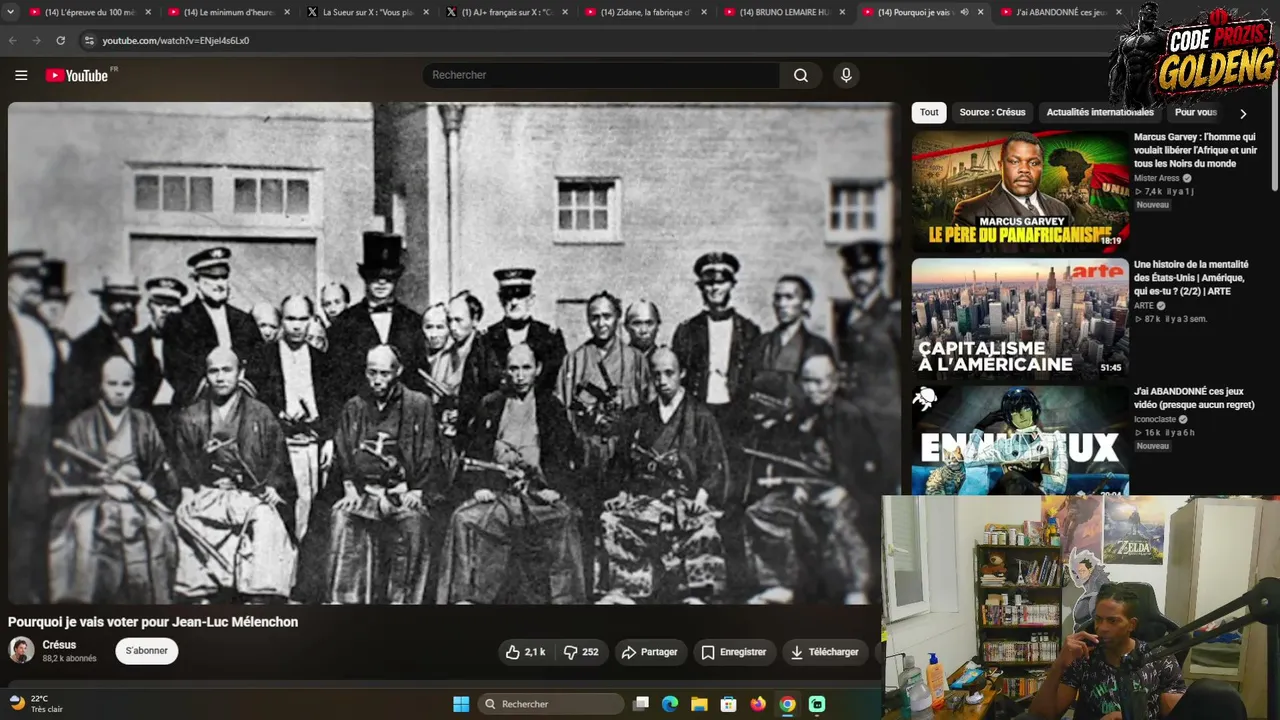The image size is (1280, 720).
Task: Open the Crésus channel avatar
Action: (x=21, y=650)
